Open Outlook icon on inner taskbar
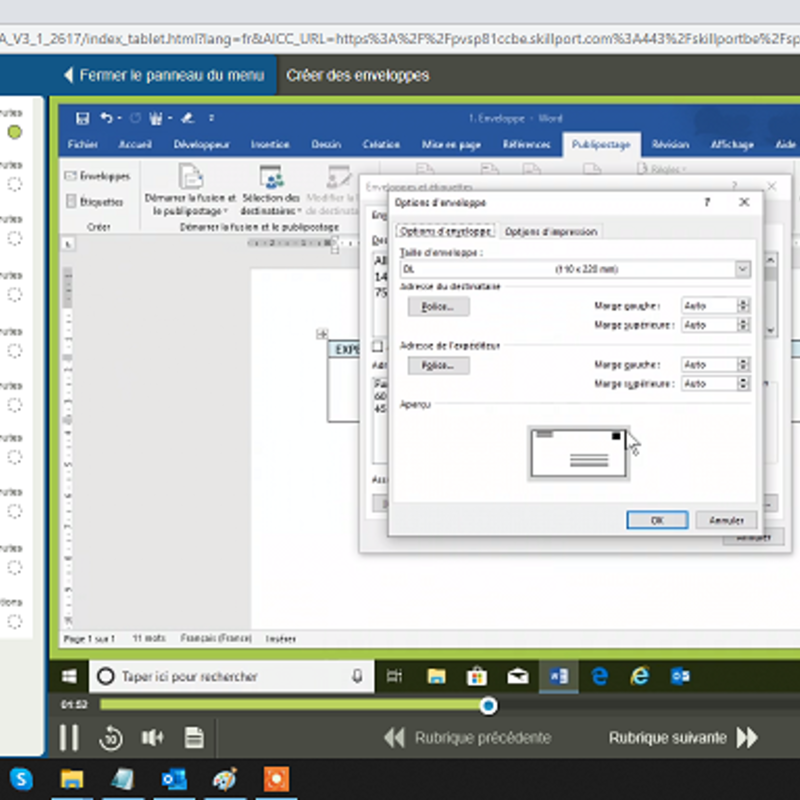 click(x=681, y=677)
